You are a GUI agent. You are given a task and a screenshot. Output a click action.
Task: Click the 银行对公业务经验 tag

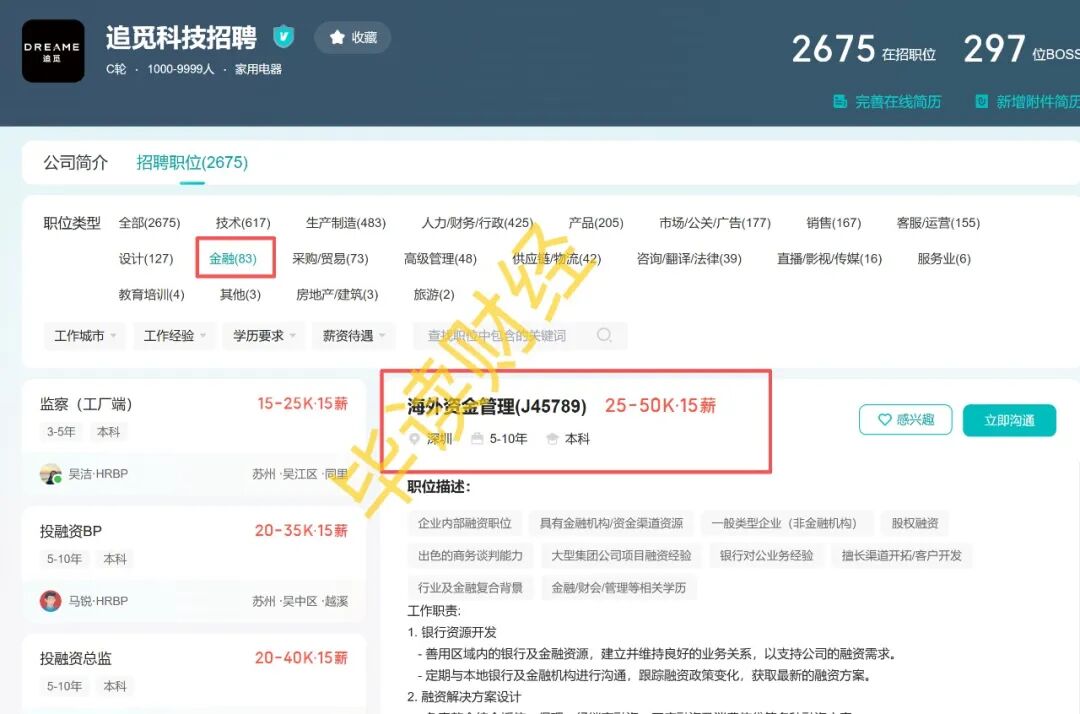click(x=767, y=556)
